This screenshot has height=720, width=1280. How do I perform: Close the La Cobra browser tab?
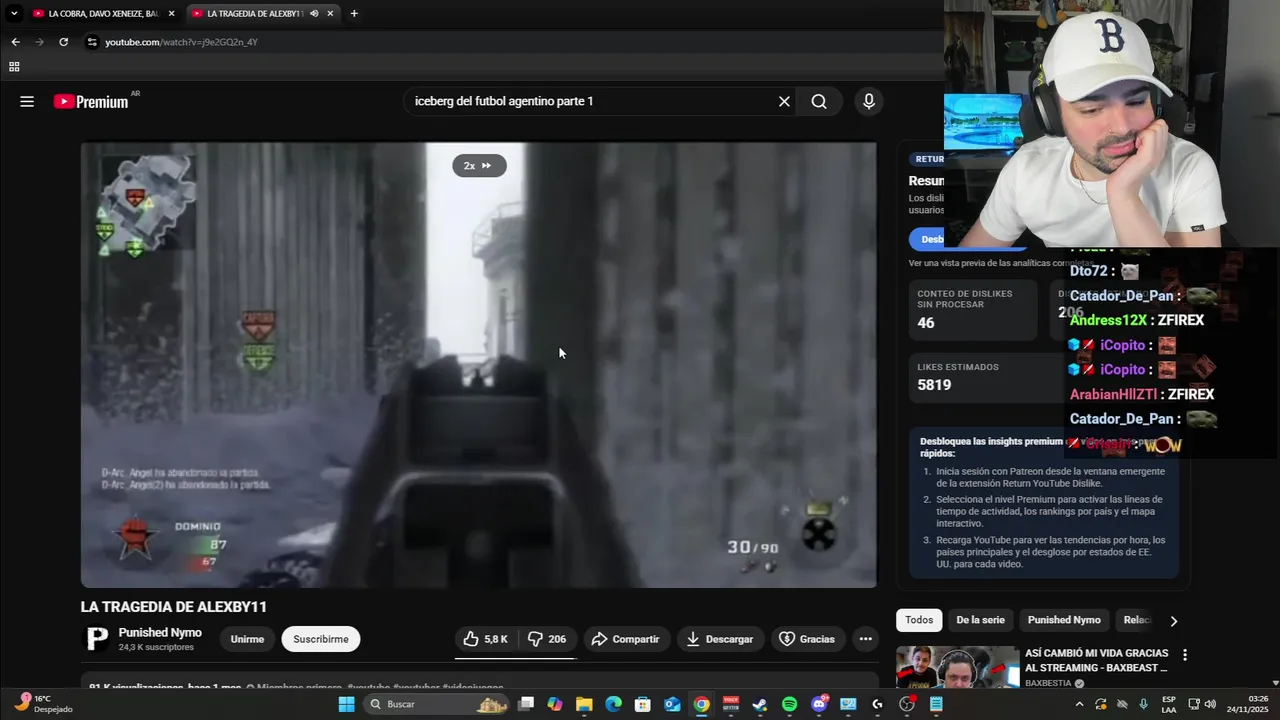(x=171, y=13)
